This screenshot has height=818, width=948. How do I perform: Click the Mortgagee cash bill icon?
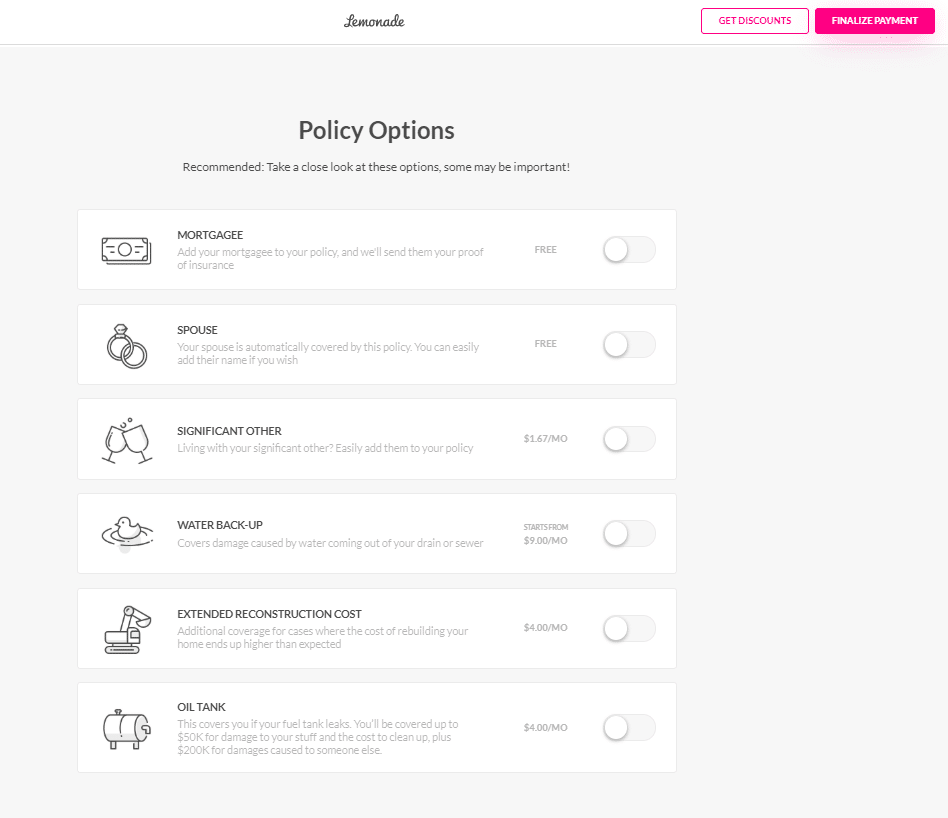(126, 250)
